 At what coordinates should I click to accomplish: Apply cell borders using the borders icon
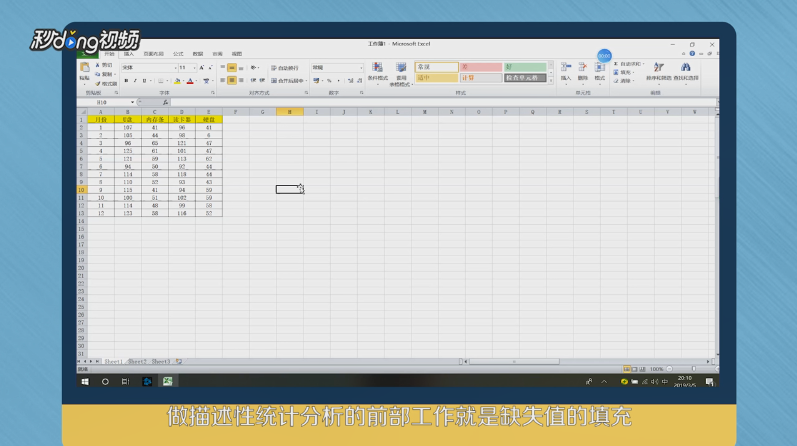(x=161, y=81)
